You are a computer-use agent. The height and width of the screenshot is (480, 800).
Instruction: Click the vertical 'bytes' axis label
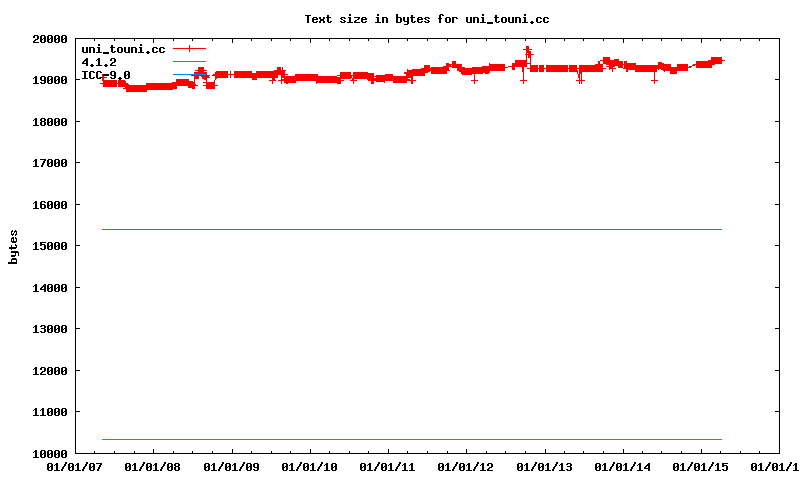coord(13,246)
